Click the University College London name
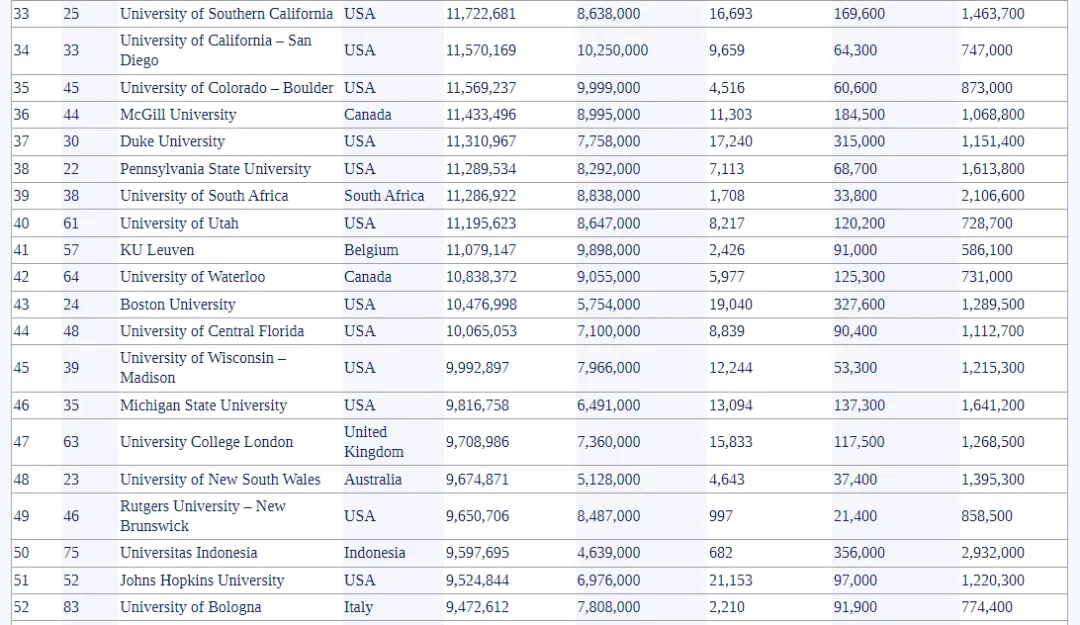1080x625 pixels. [x=206, y=442]
